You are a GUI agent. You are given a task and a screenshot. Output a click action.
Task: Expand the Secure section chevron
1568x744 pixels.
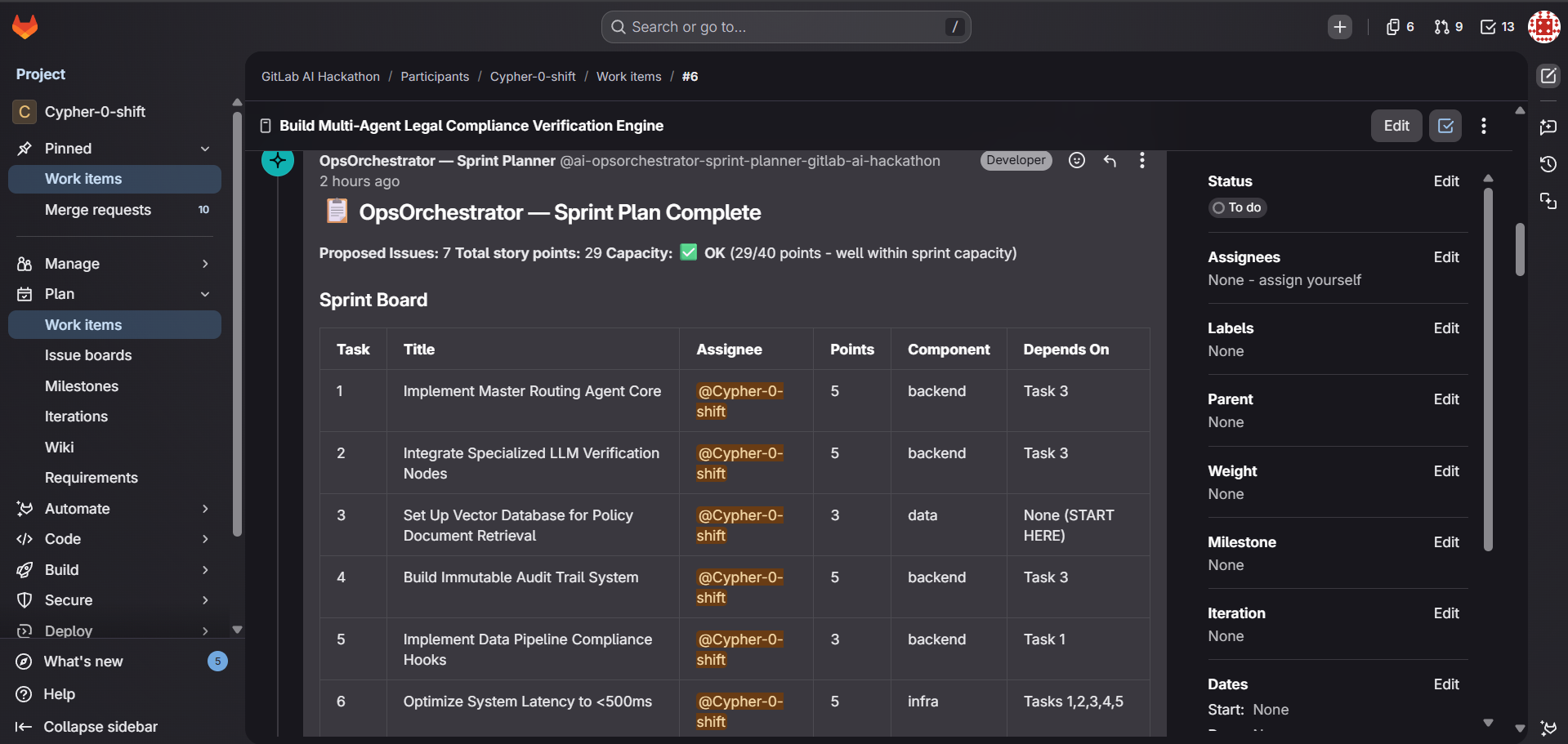click(205, 600)
